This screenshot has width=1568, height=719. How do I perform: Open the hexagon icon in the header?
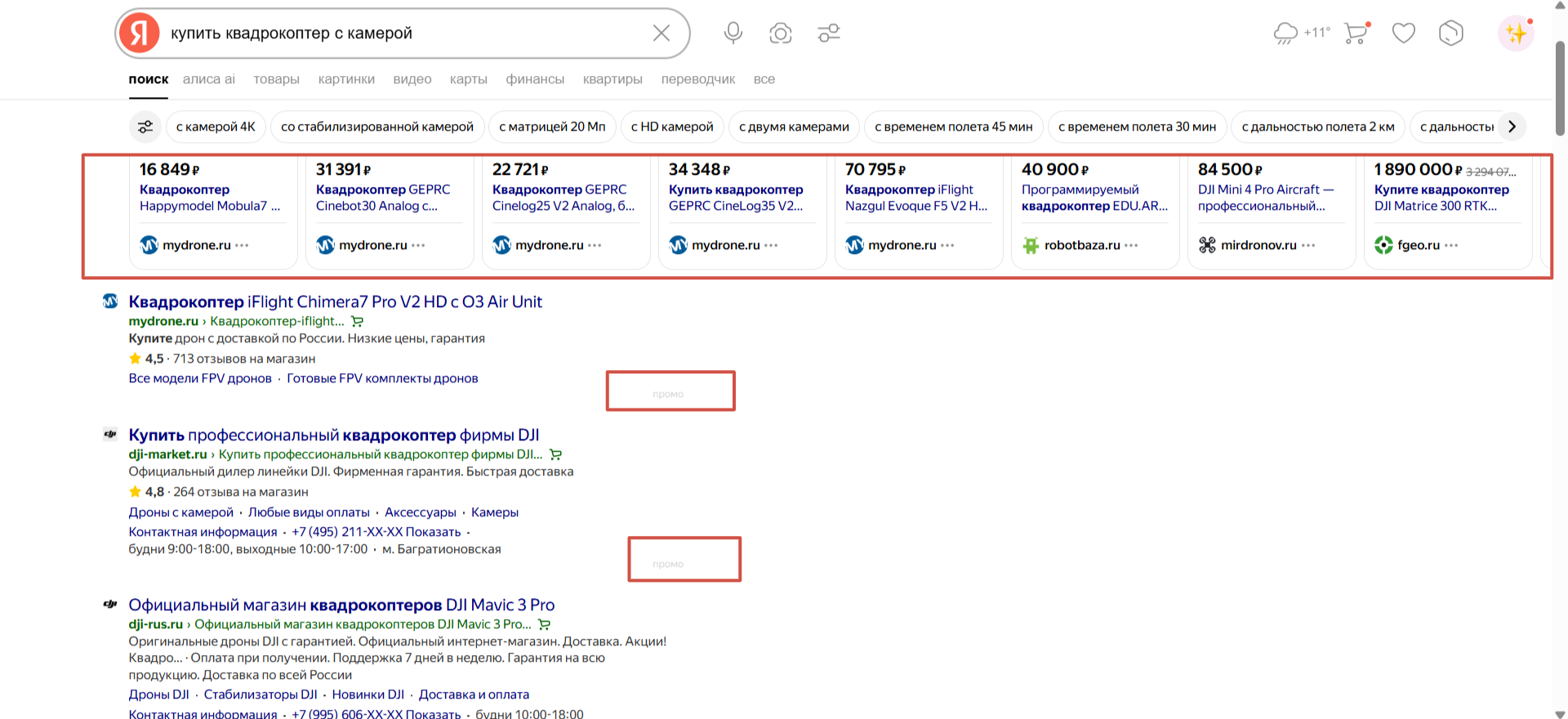1451,33
